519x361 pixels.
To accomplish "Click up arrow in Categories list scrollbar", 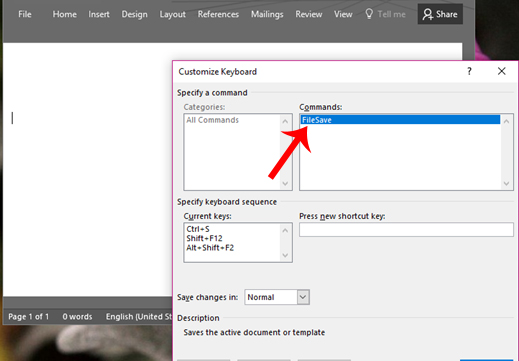I will point(285,121).
